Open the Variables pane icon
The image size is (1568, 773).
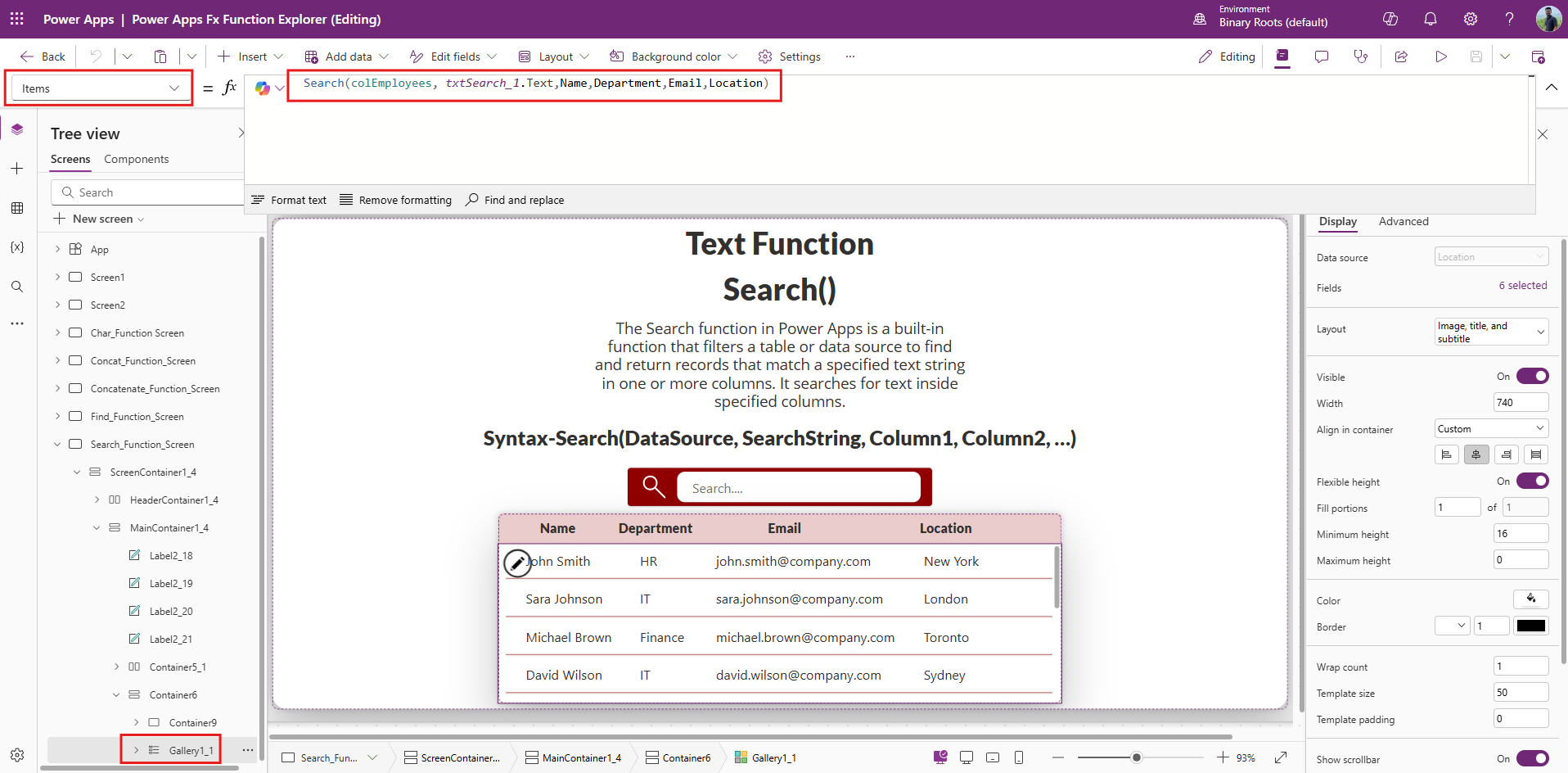pos(17,247)
